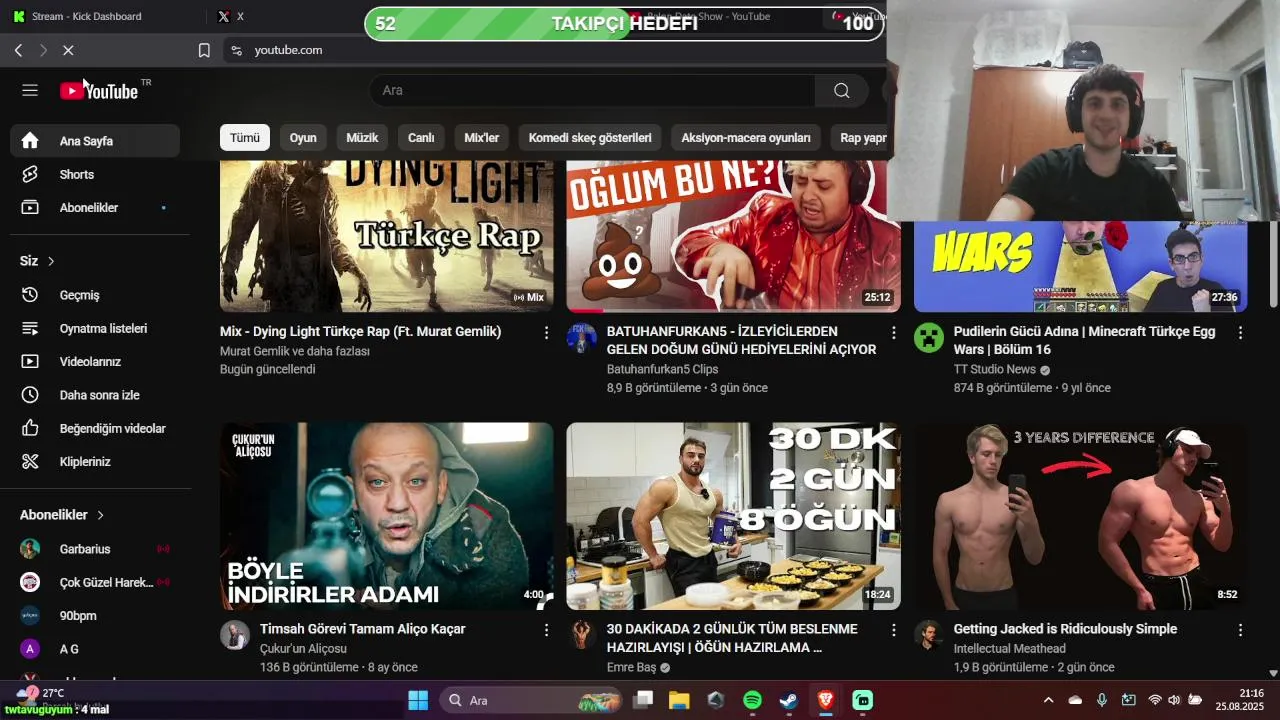The width and height of the screenshot is (1280, 720).
Task: Open options for 30 DAKİKADA video
Action: tap(893, 630)
